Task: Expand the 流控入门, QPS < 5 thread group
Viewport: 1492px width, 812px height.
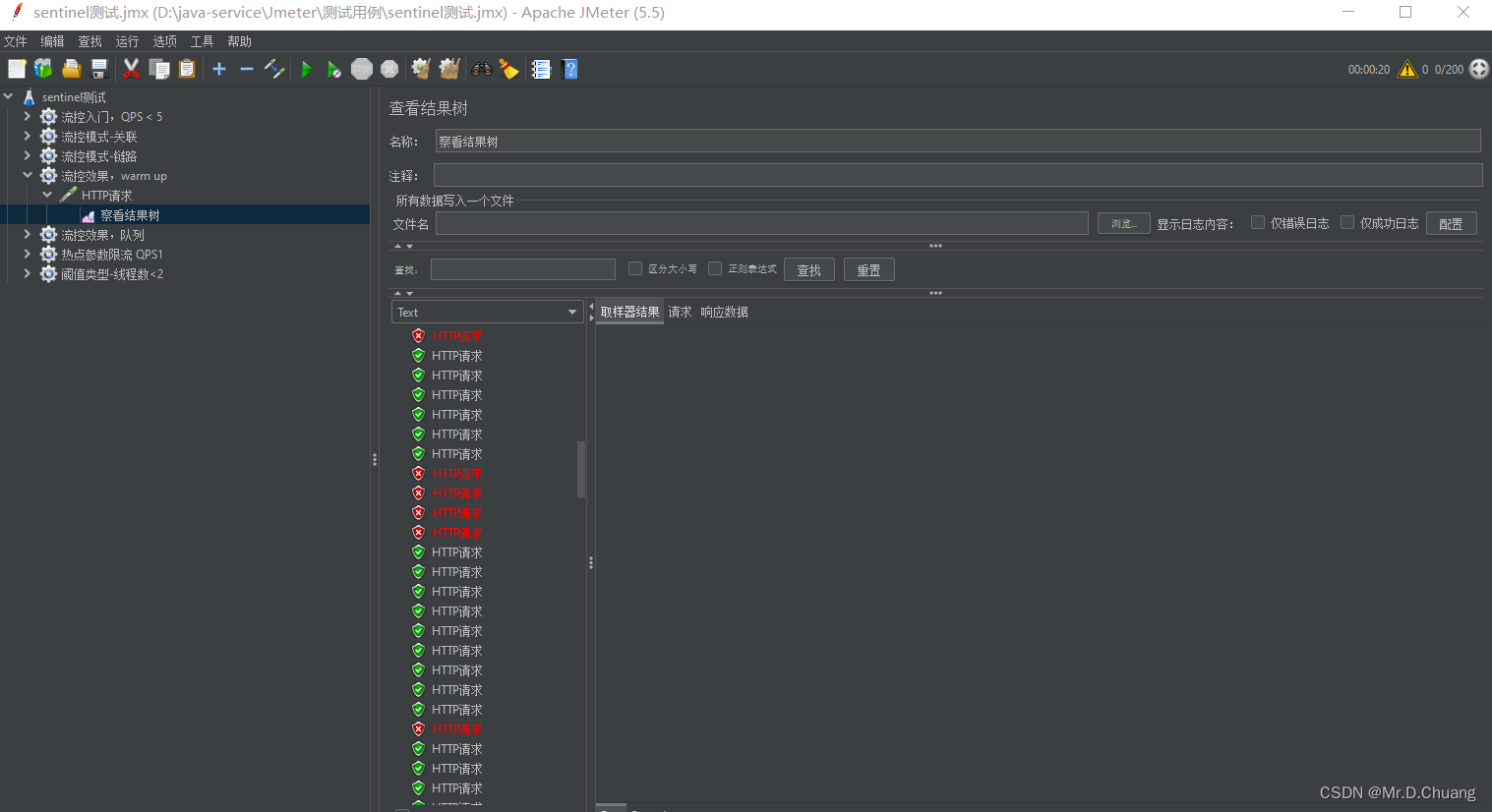Action: pos(28,116)
